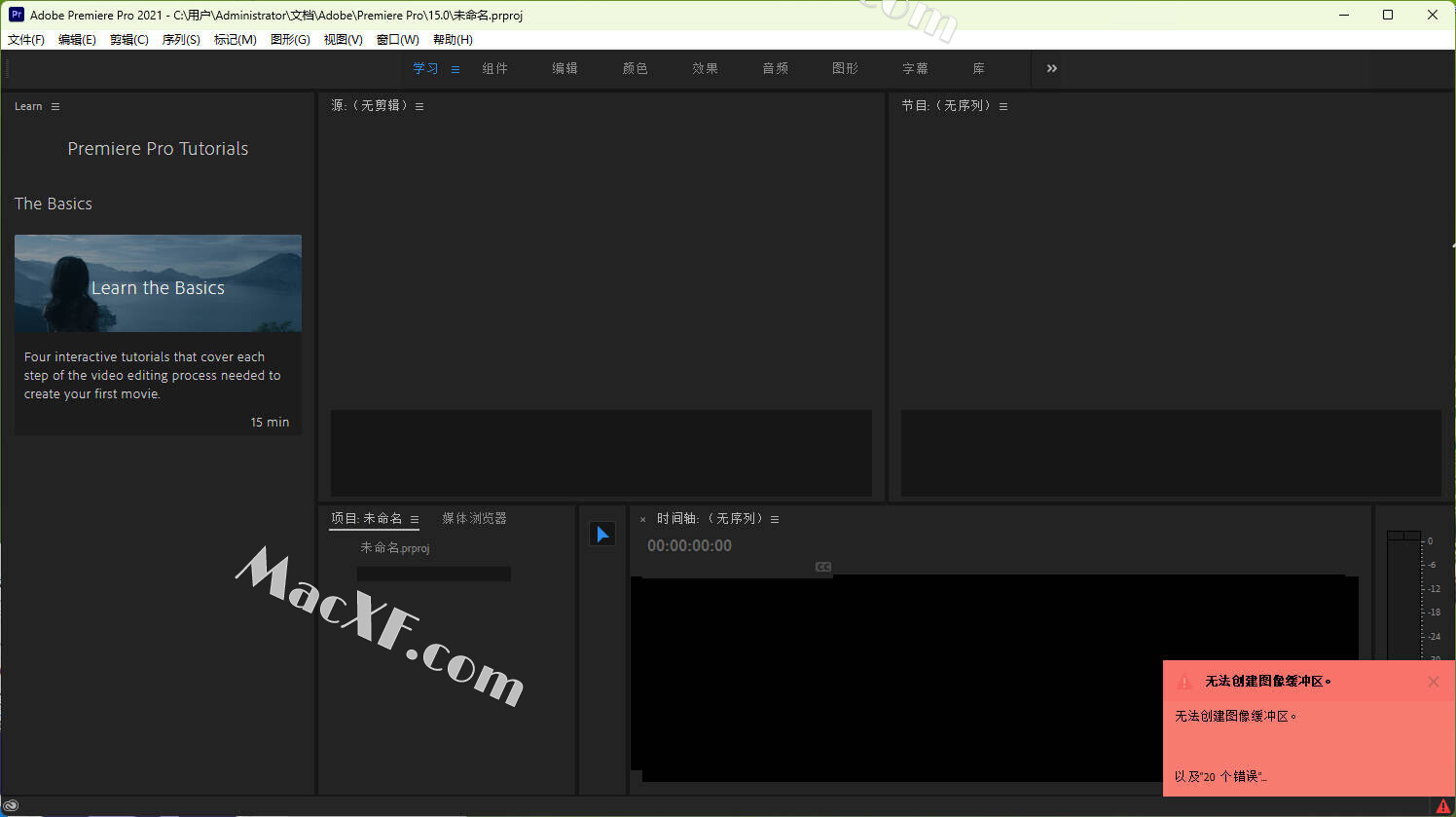Screen dimensions: 1456x817
Task: Open the 学习 workspace menu icon
Action: (x=455, y=69)
